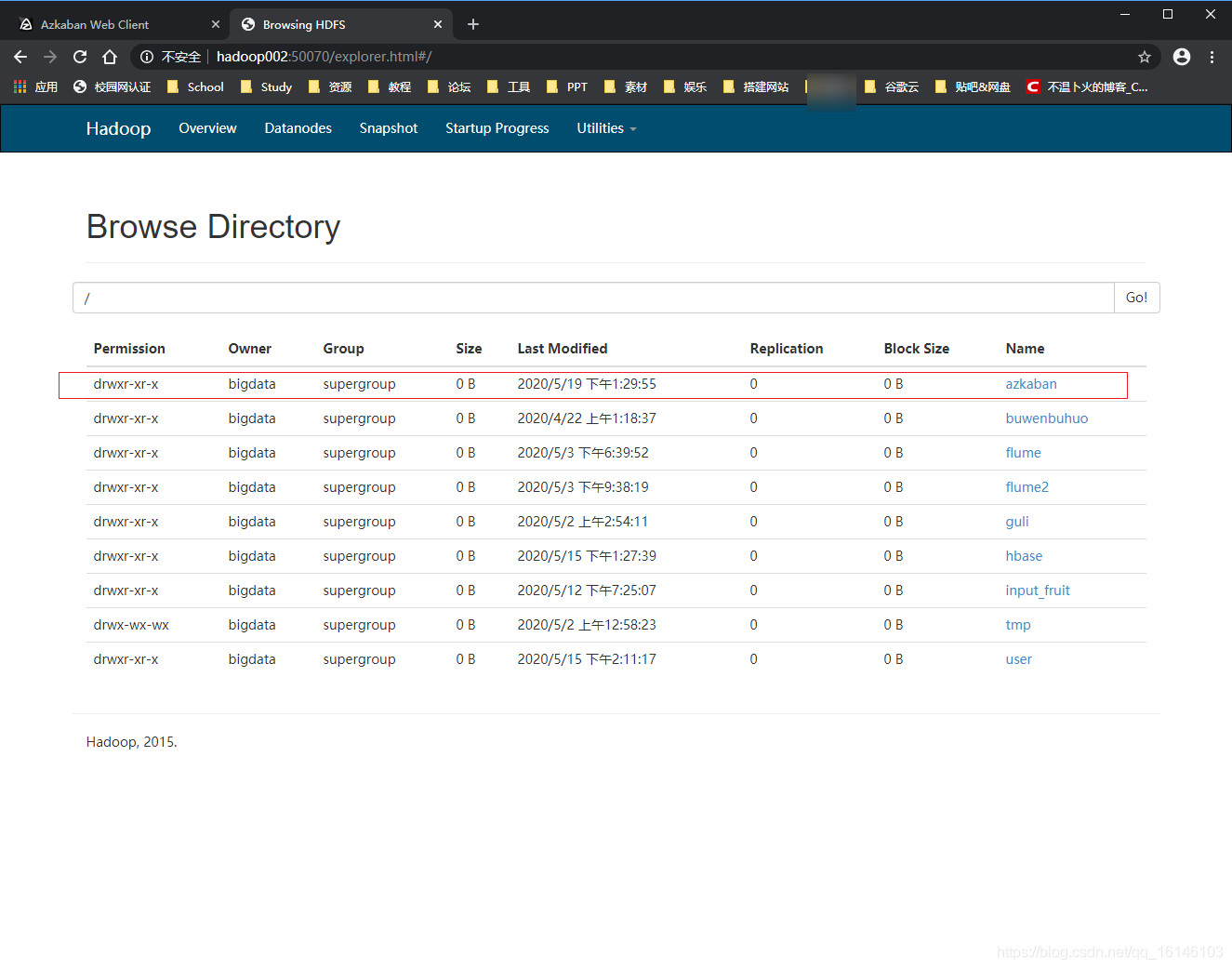Viewport: 1232px width, 969px height.
Task: Click the browser back arrow
Action: [20, 57]
